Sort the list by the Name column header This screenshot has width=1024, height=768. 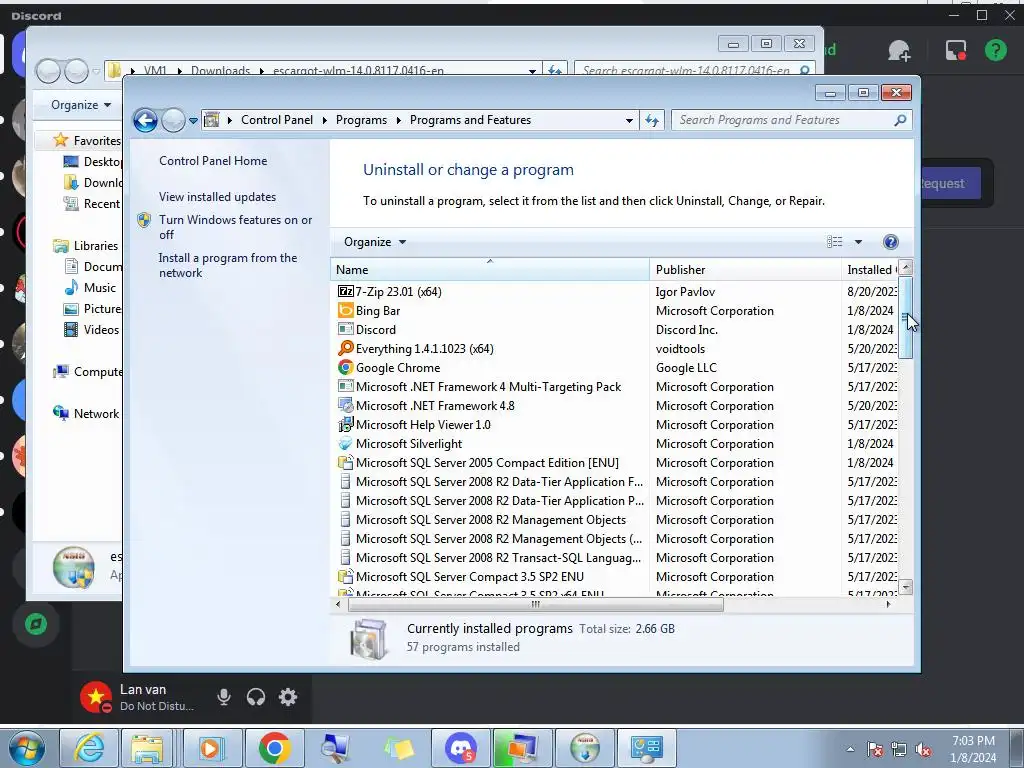[x=490, y=270]
